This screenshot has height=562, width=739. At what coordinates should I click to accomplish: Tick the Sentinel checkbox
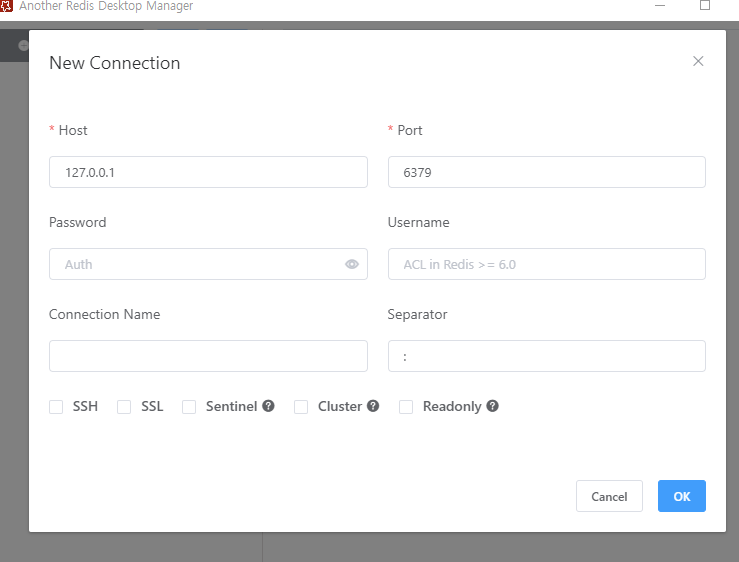click(x=189, y=406)
